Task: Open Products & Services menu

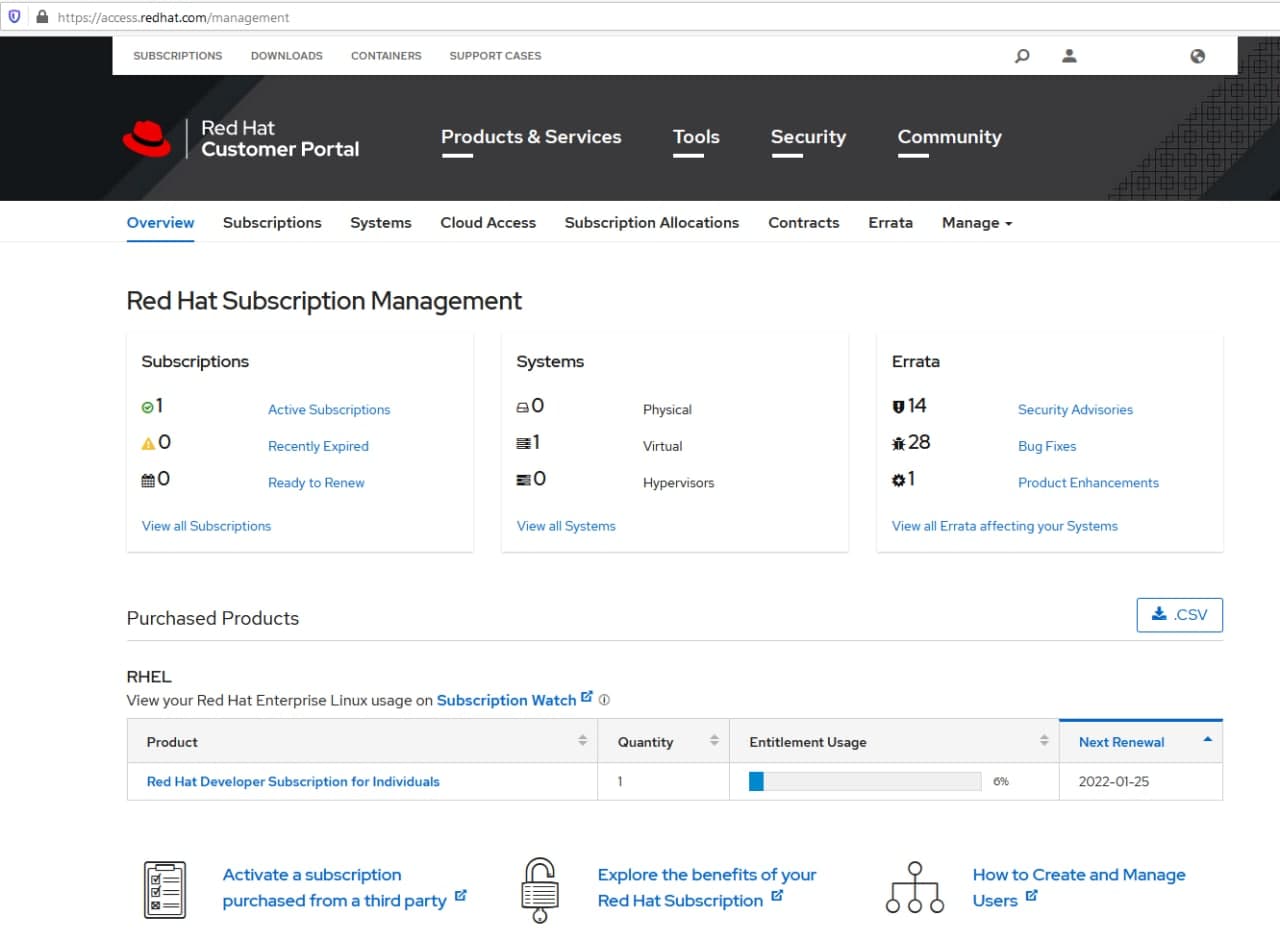Action: (x=531, y=137)
